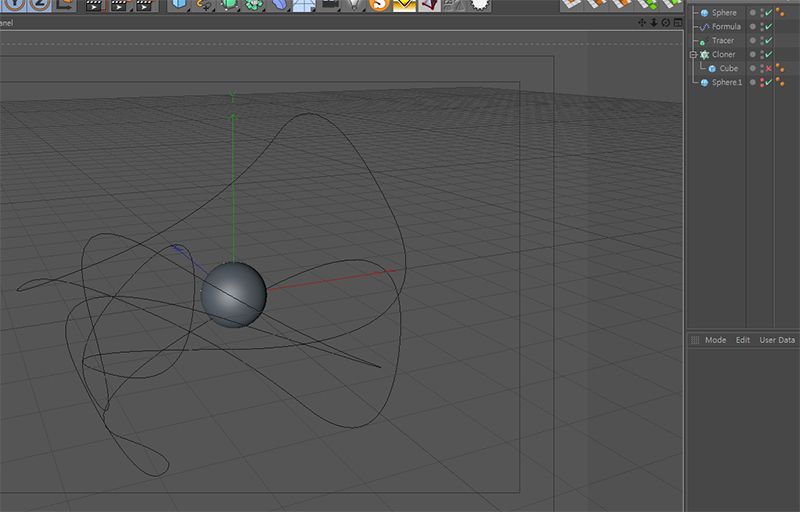Viewport: 800px width, 512px height.
Task: Enable the Cube object red X toggle
Action: (768, 69)
